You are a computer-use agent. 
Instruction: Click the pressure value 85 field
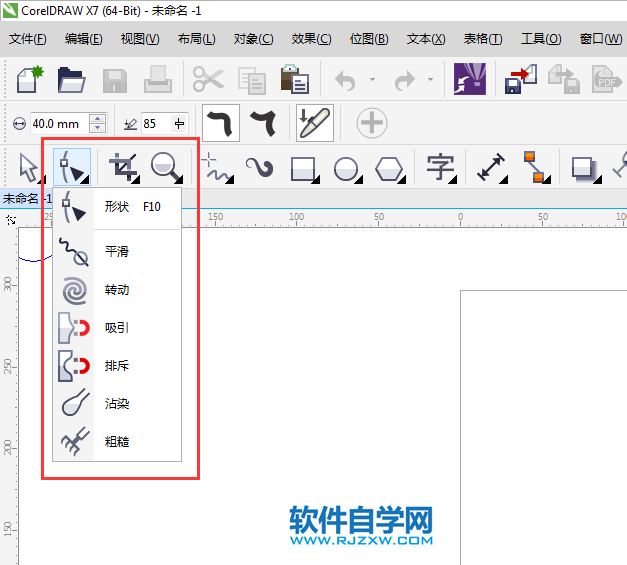pyautogui.click(x=156, y=124)
